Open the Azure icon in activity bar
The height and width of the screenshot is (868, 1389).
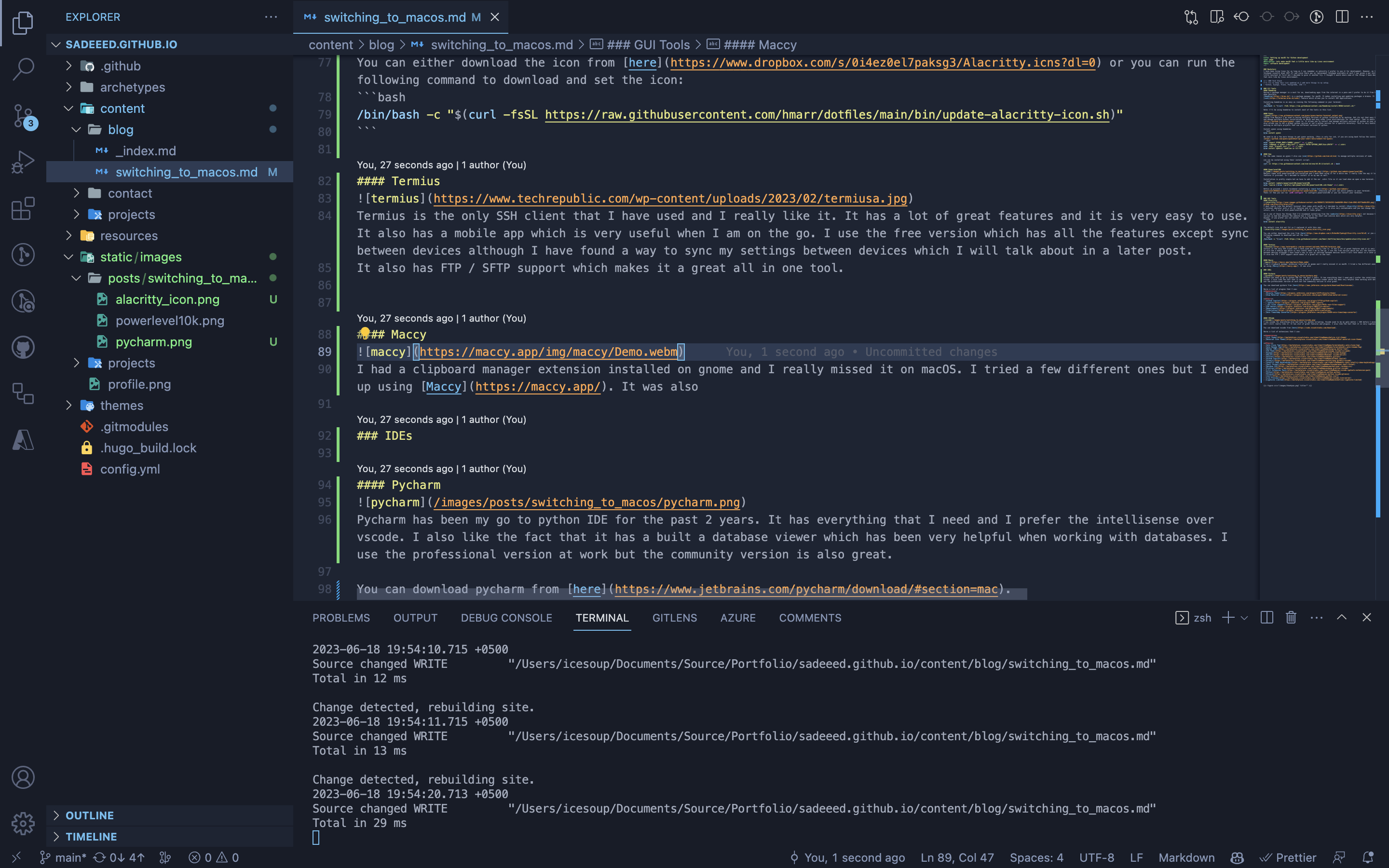tap(23, 440)
